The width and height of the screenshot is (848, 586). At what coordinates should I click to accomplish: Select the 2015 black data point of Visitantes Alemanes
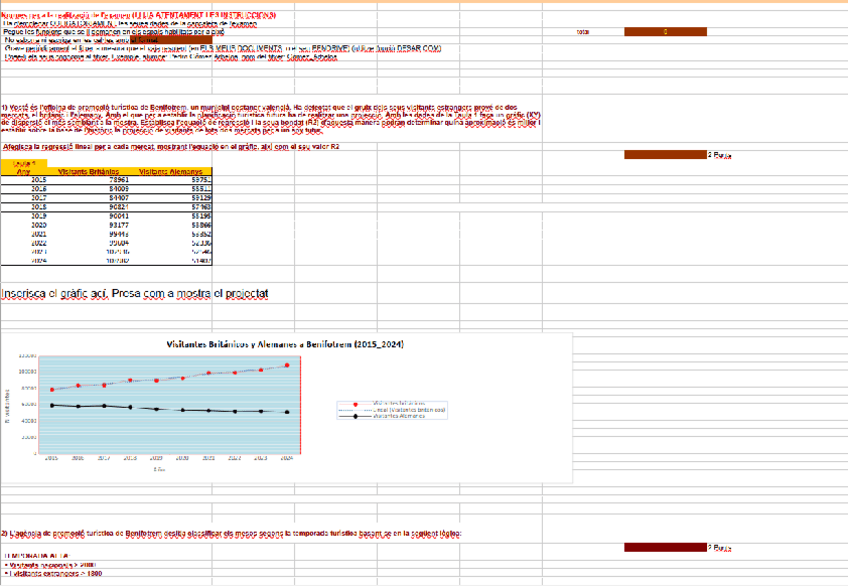click(52, 405)
